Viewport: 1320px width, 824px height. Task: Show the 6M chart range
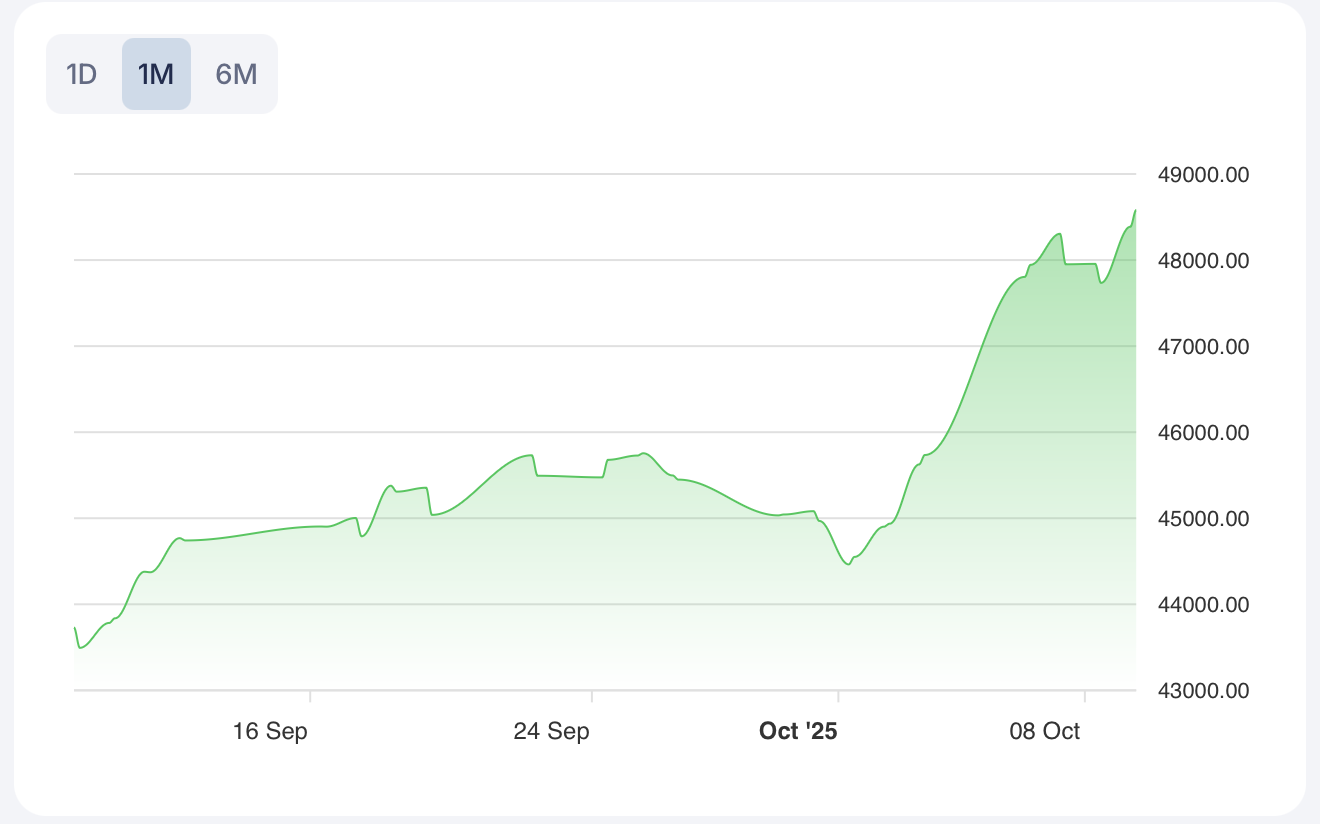click(236, 74)
